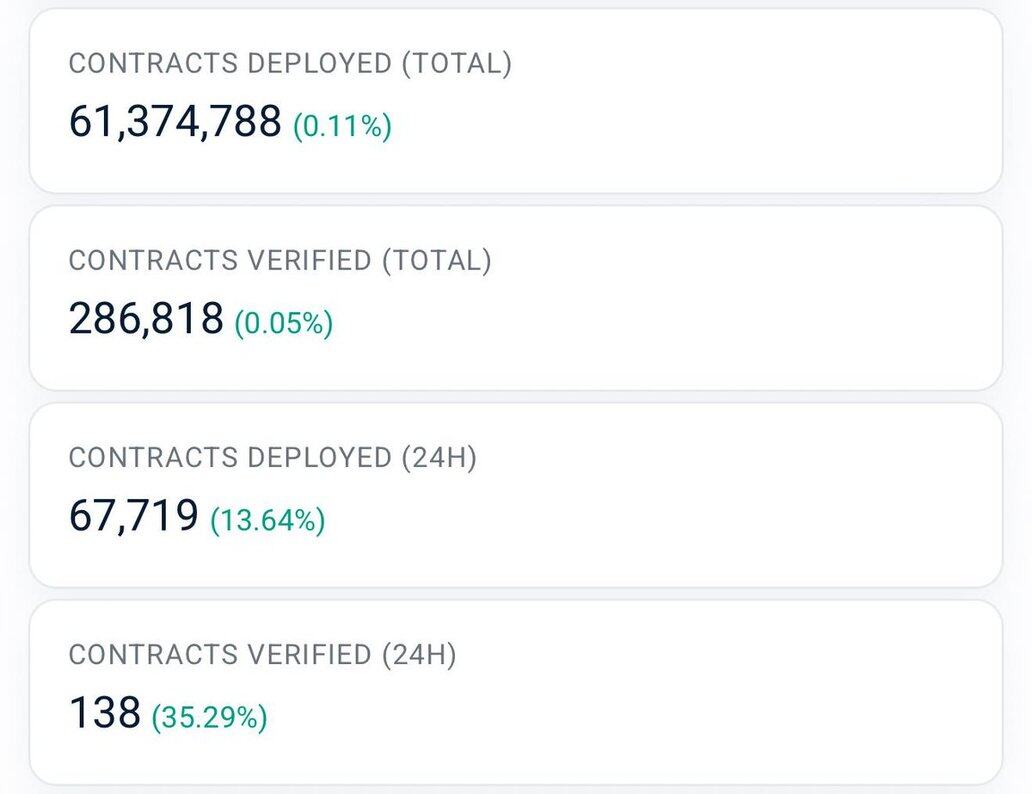The image size is (1032, 794).
Task: Open the Contracts Deployed (Total) card
Action: click(x=700, y=100)
